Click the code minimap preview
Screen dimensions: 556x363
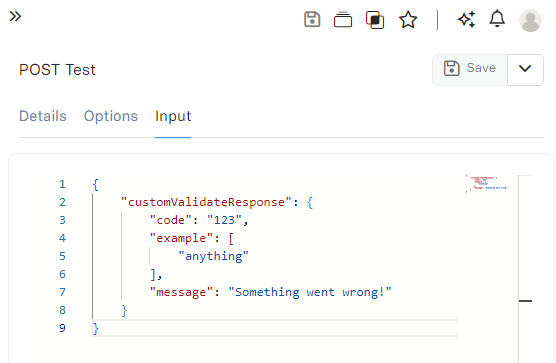click(487, 184)
